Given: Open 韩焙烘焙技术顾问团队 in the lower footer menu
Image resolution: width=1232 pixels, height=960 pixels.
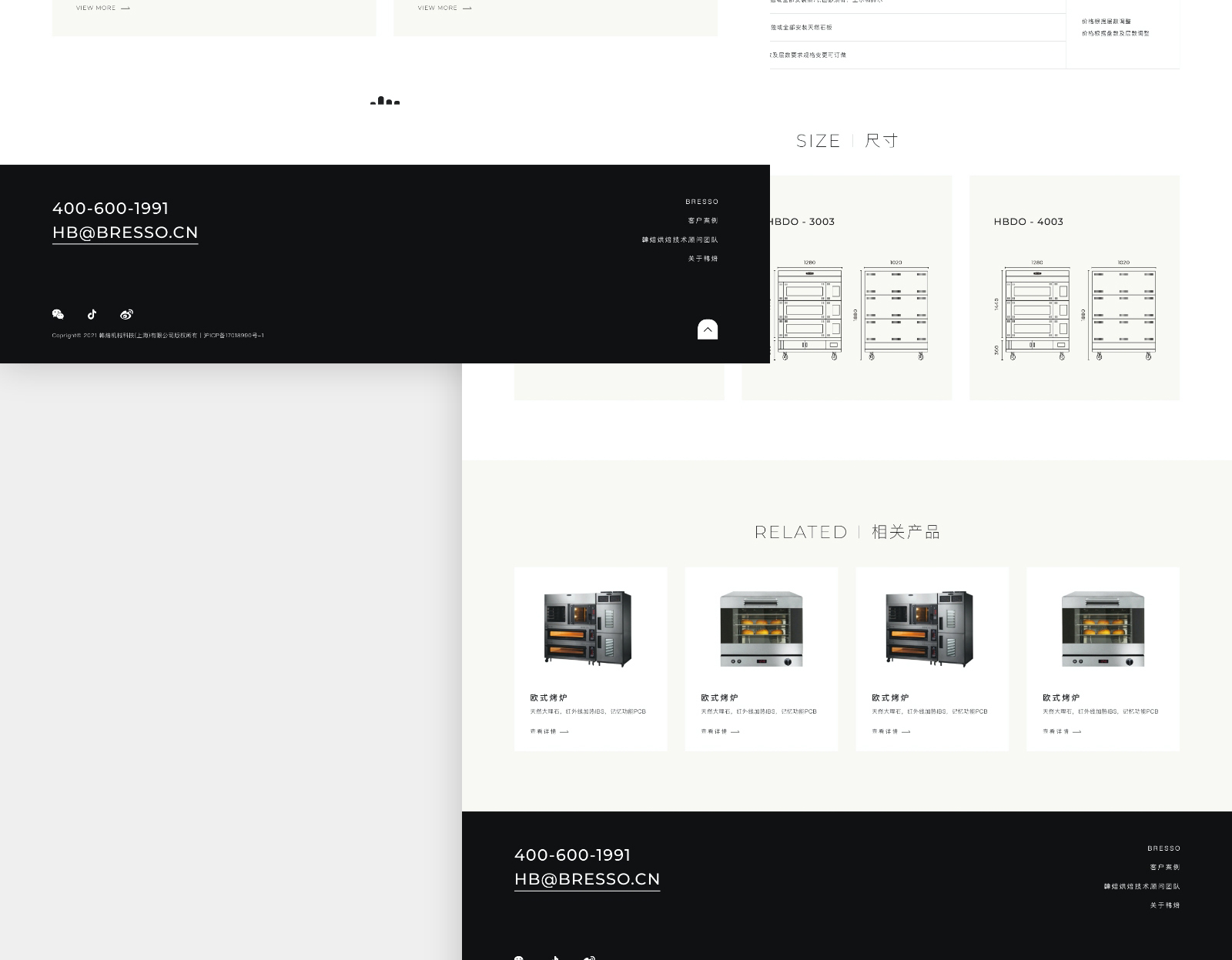Looking at the screenshot, I should (1141, 887).
